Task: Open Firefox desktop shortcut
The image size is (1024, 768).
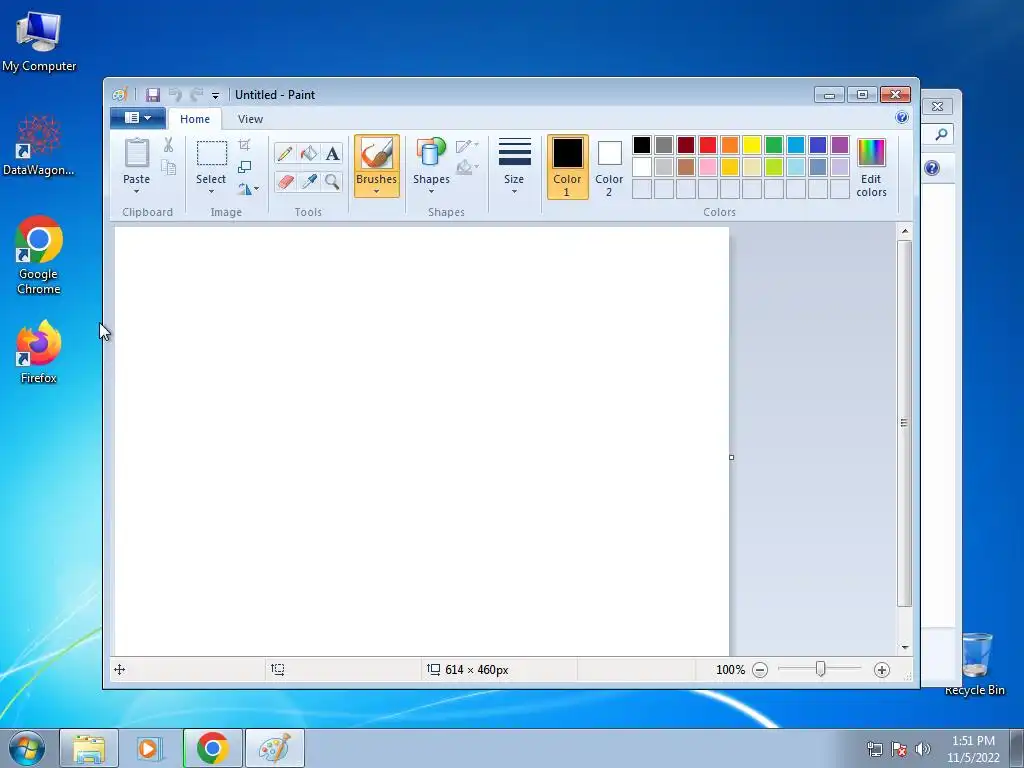Action: click(x=39, y=351)
